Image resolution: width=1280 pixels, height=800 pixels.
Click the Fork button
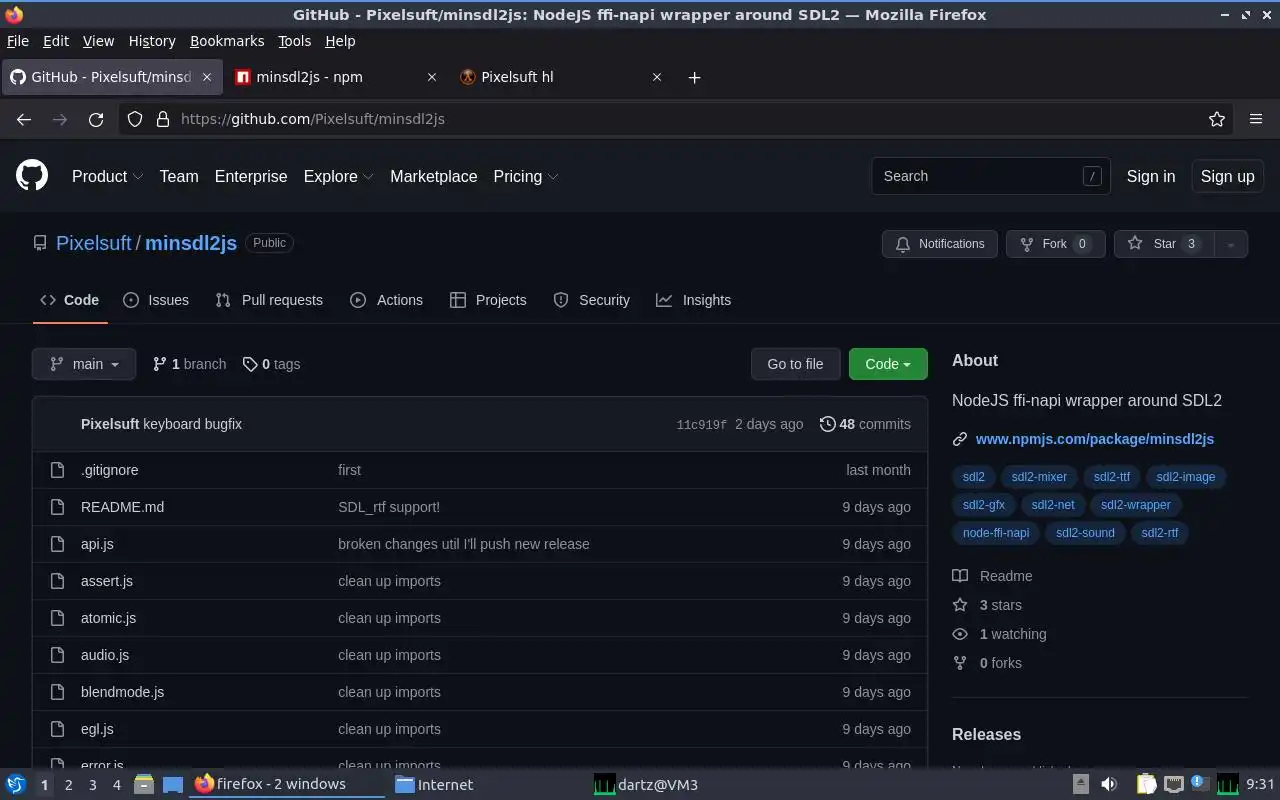[x=1055, y=244]
